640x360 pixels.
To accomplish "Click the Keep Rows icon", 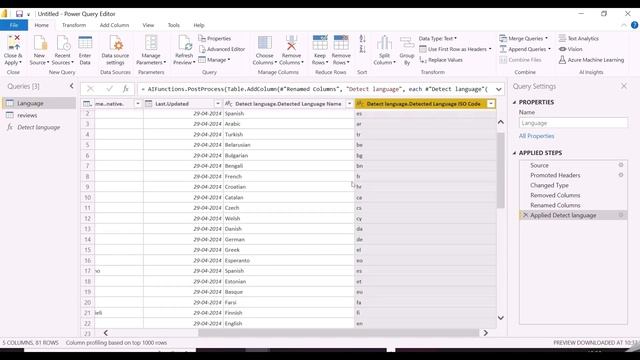I will tap(320, 43).
